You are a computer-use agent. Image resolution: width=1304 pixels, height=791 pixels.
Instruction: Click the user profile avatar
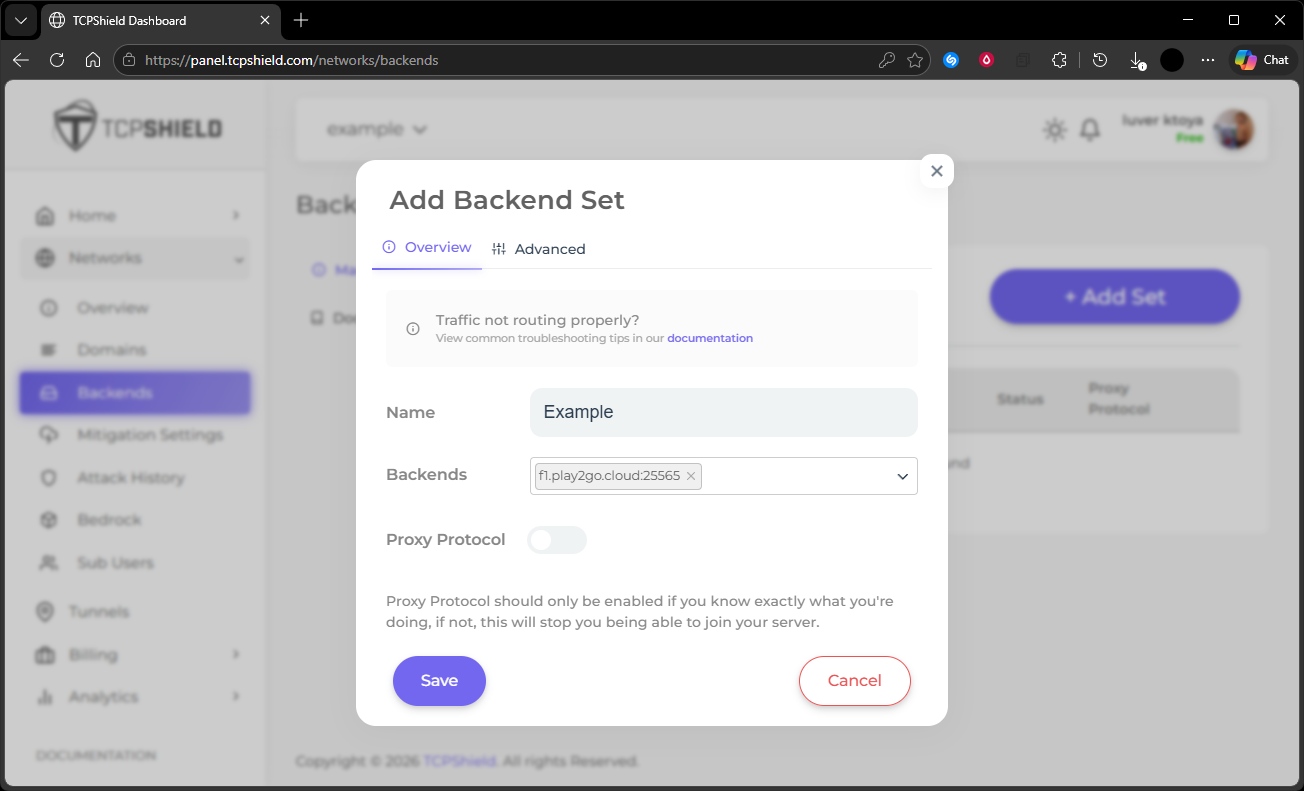[1233, 129]
